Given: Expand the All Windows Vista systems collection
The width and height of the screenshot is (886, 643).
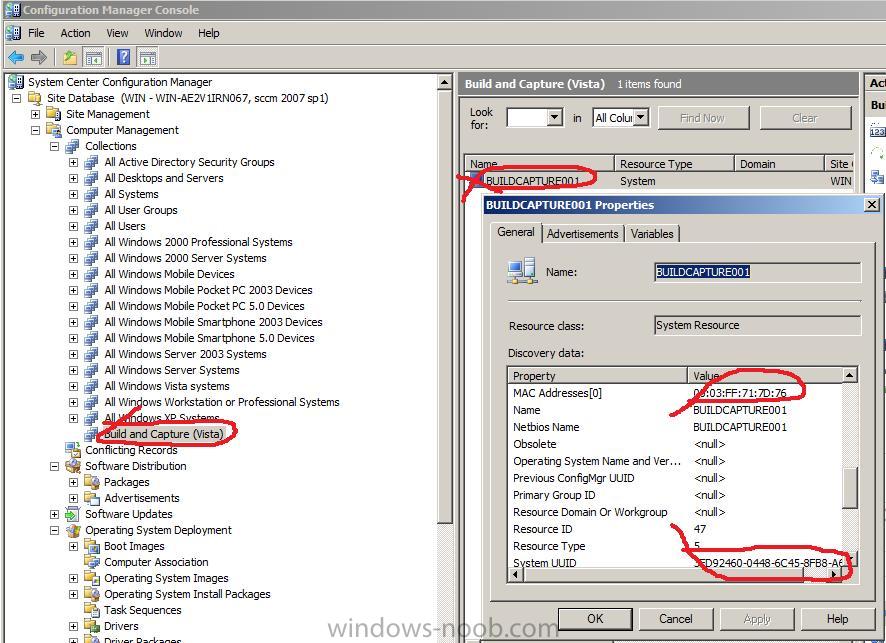Looking at the screenshot, I should [x=73, y=386].
